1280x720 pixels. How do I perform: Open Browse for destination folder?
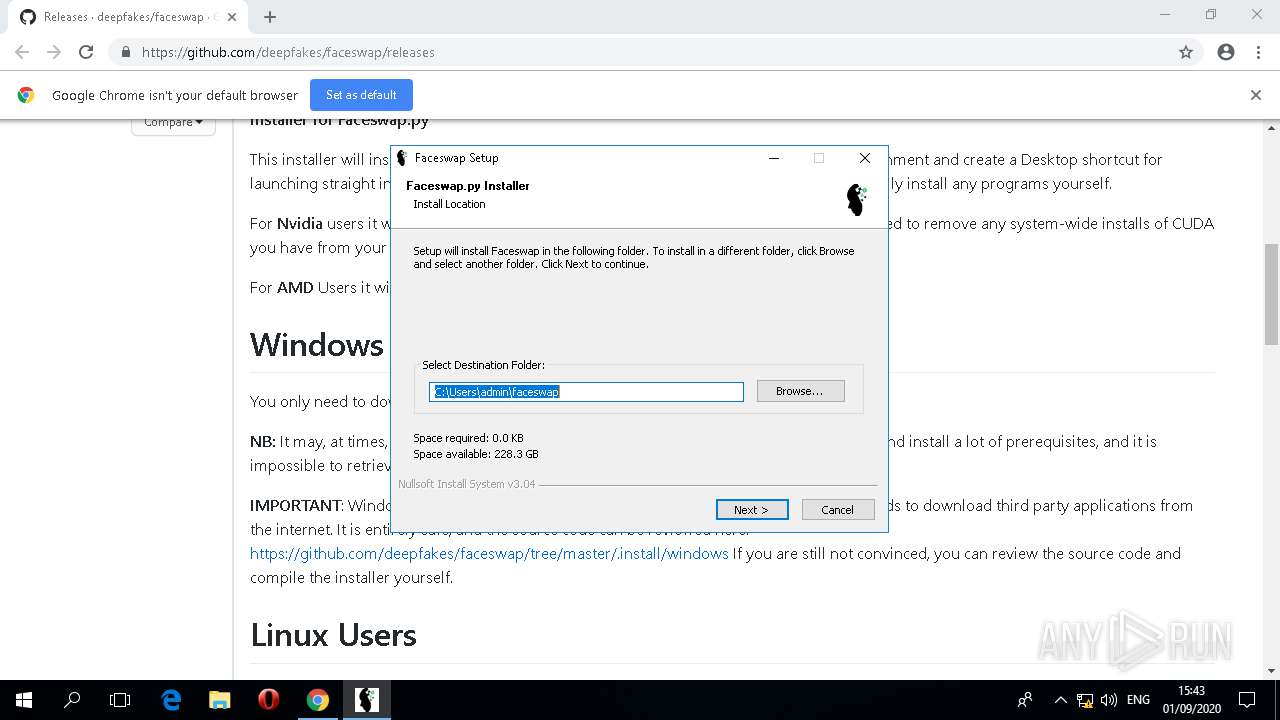click(x=800, y=391)
